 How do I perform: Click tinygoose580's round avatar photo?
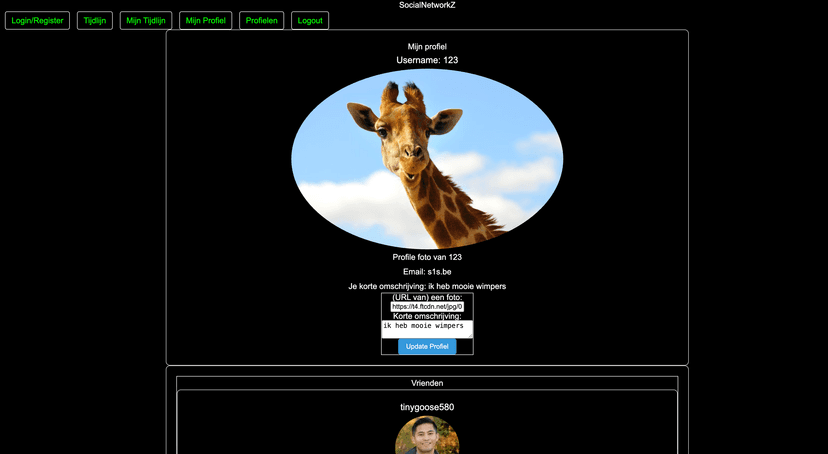[427, 437]
